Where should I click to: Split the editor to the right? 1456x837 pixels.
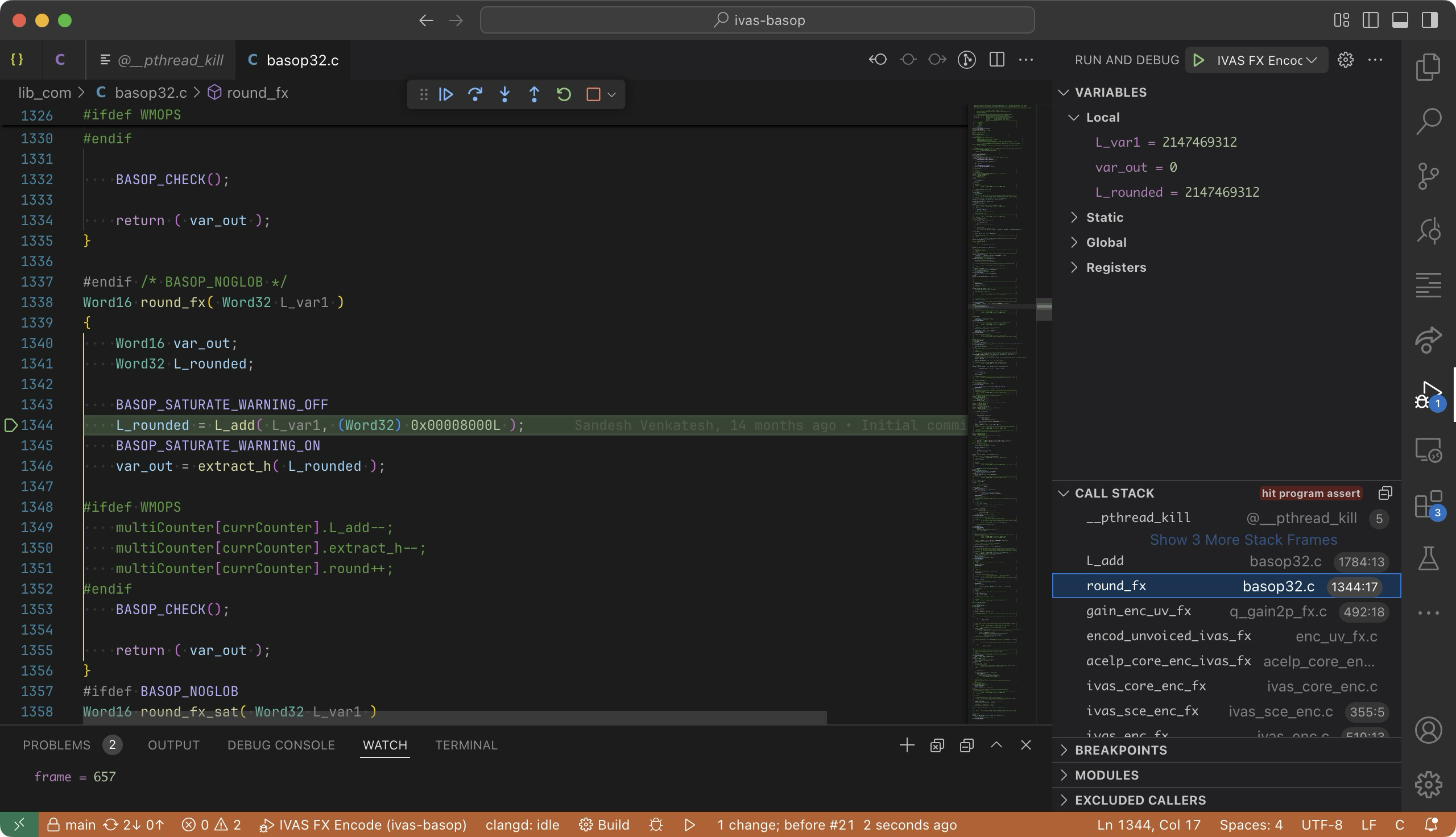(996, 60)
